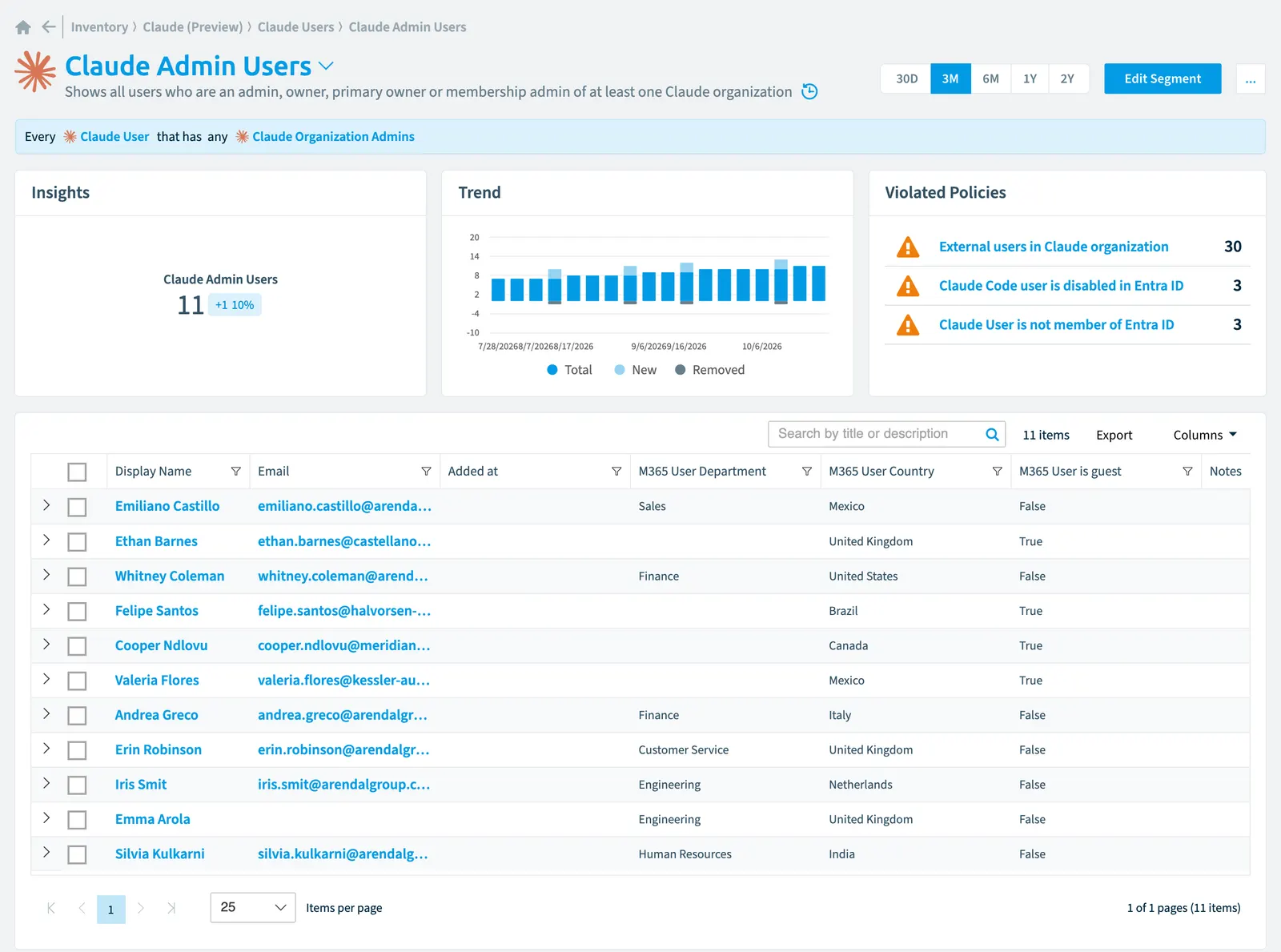Open Email column filter icon
Viewport: 1281px width, 952px height.
(426, 472)
